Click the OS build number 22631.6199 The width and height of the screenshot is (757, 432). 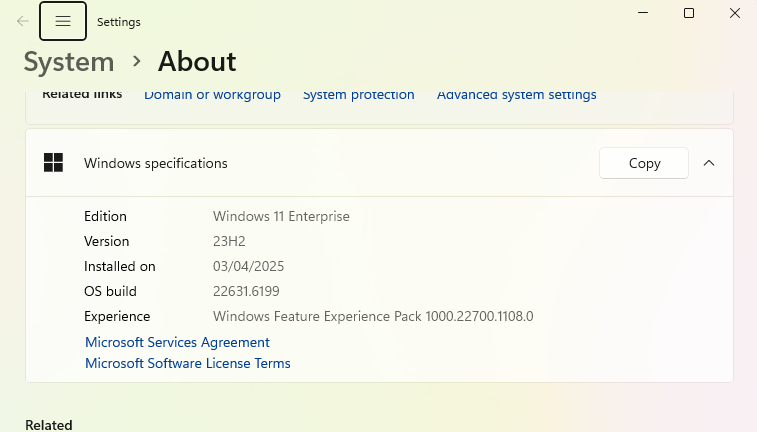[x=246, y=291]
